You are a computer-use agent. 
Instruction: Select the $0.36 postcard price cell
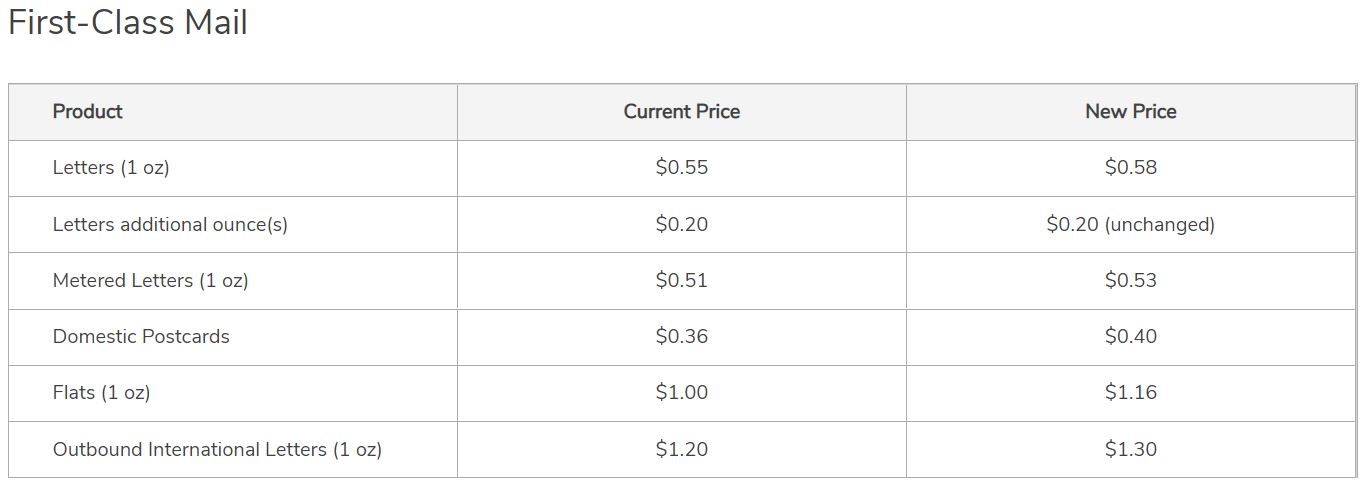682,336
